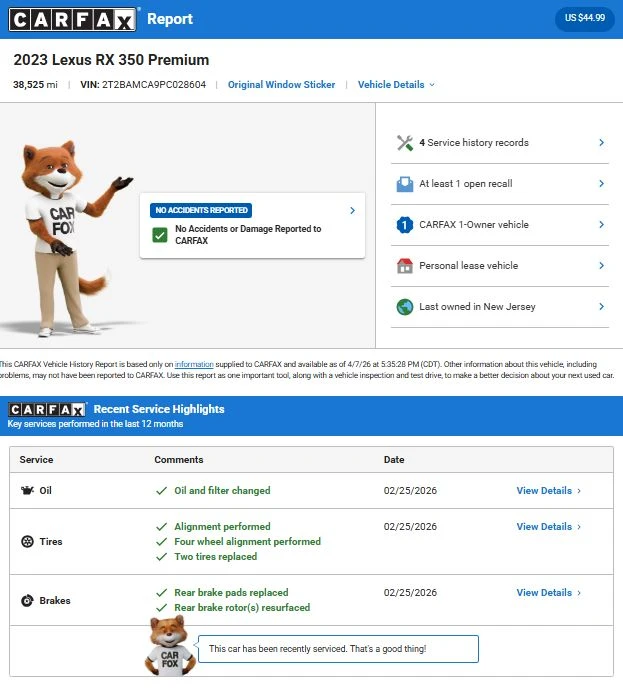Click the wrench service history icon
The width and height of the screenshot is (623, 692).
[x=405, y=143]
